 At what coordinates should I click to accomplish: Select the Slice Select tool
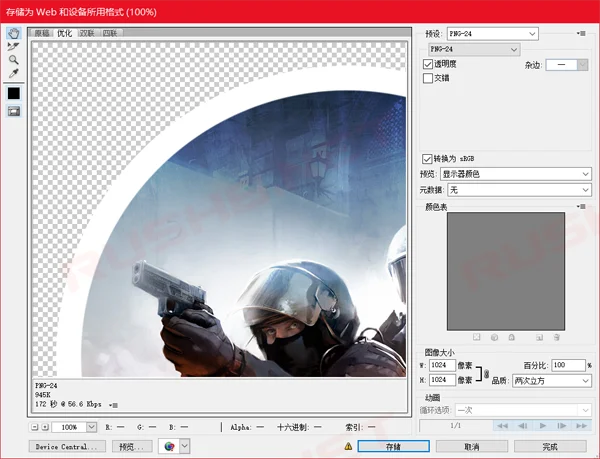pos(13,47)
